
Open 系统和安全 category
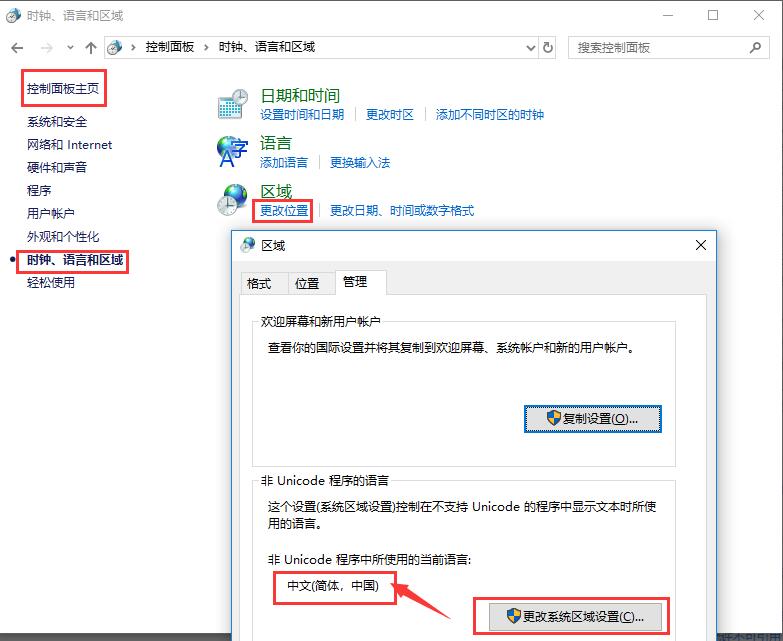(x=57, y=121)
